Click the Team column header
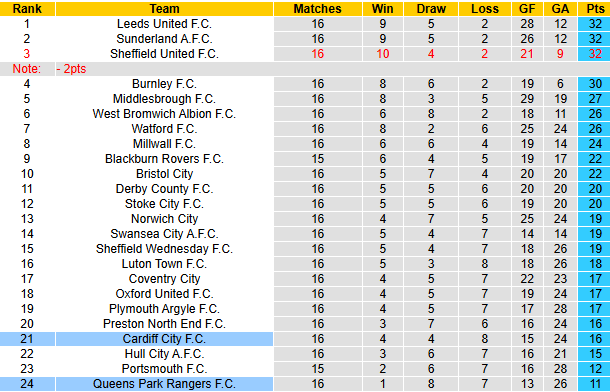The height and width of the screenshot is (392, 610). point(164,9)
